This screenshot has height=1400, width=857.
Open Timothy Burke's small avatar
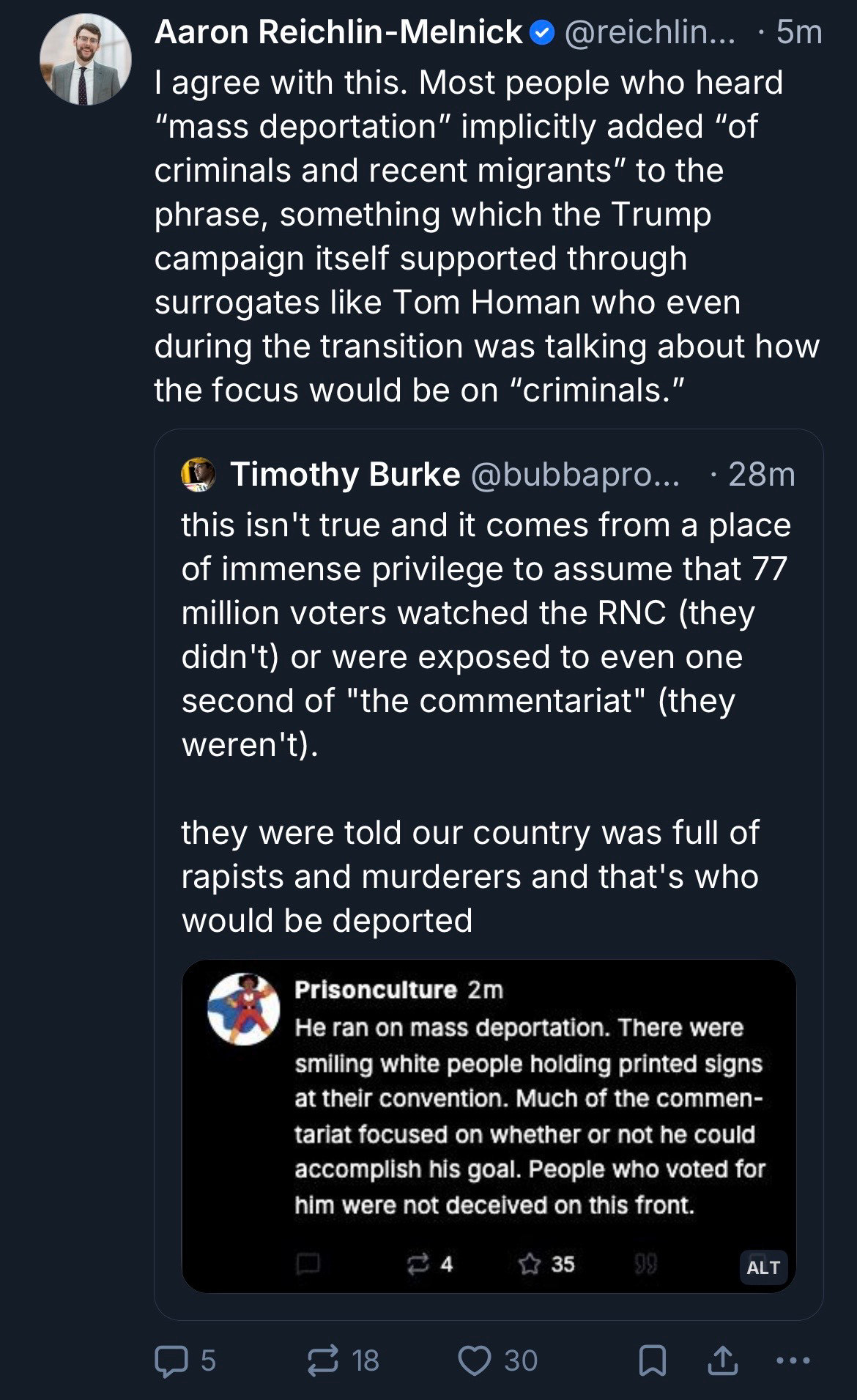tap(198, 475)
